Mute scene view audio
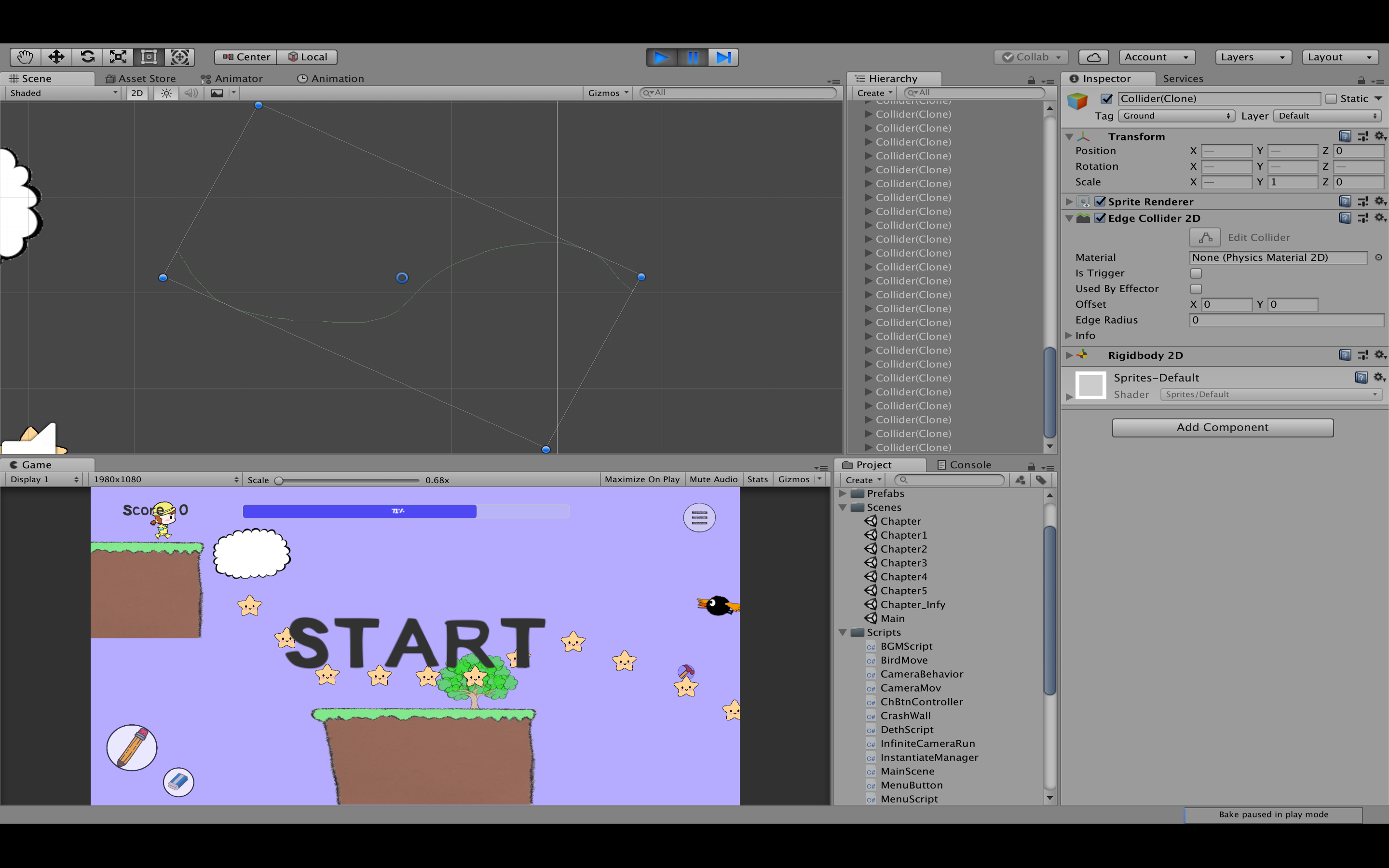Image resolution: width=1389 pixels, height=868 pixels. pos(191,93)
